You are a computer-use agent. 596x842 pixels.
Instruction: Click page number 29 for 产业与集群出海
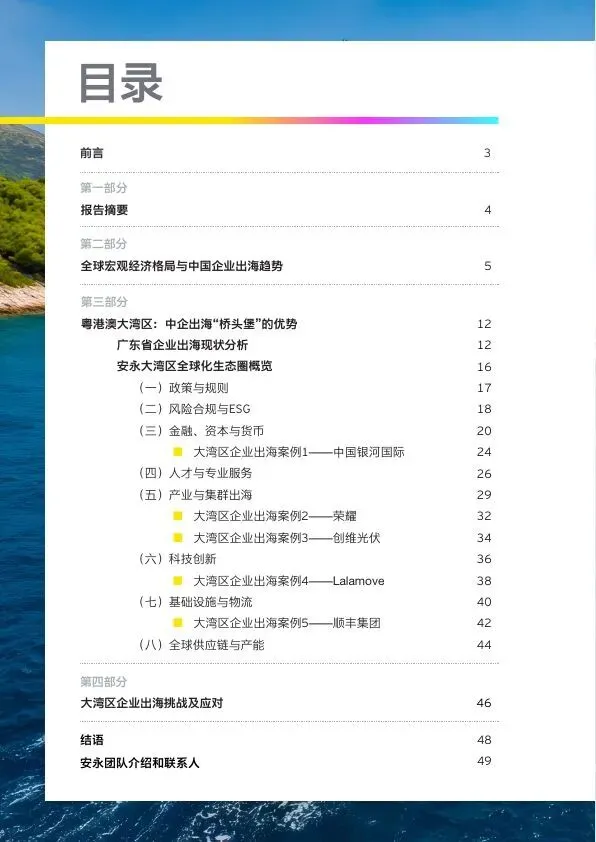click(484, 495)
